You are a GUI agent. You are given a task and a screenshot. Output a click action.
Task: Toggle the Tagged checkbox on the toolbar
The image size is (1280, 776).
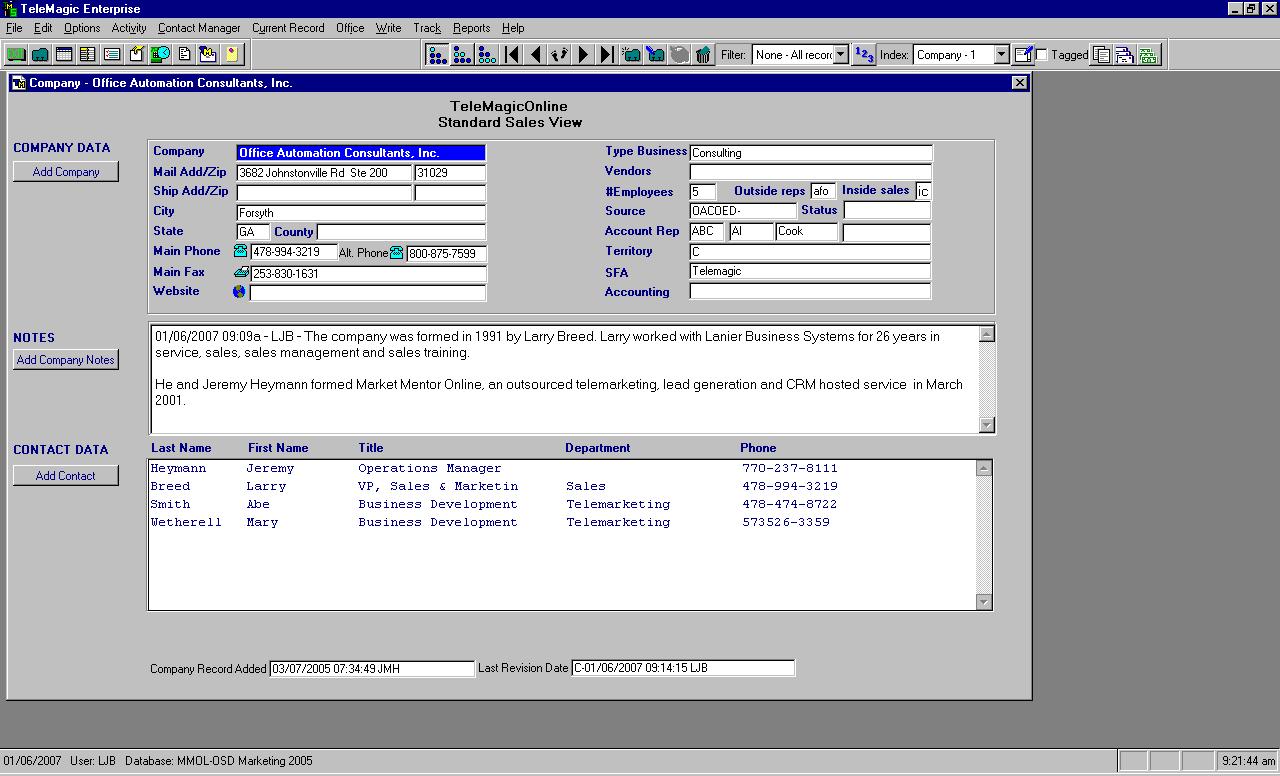click(1042, 55)
